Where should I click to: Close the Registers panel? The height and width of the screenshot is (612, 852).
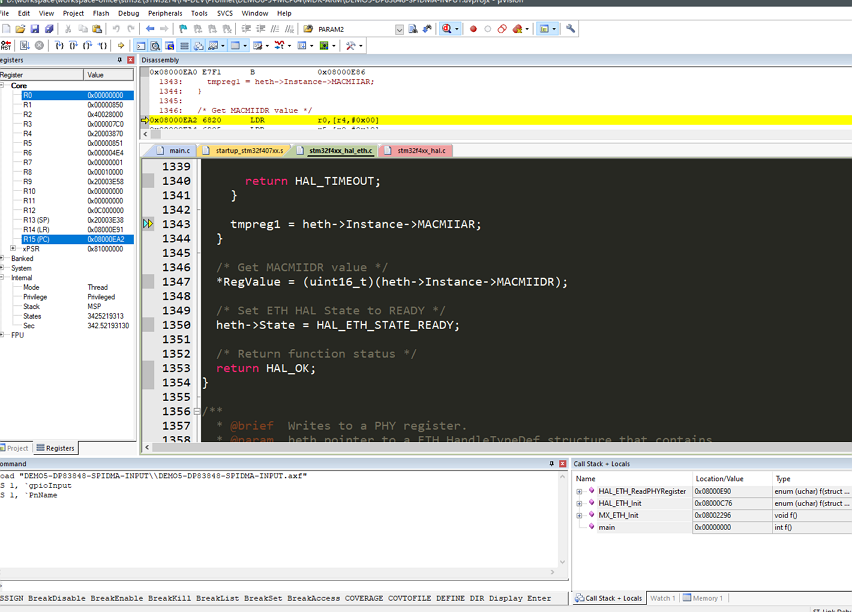point(130,60)
